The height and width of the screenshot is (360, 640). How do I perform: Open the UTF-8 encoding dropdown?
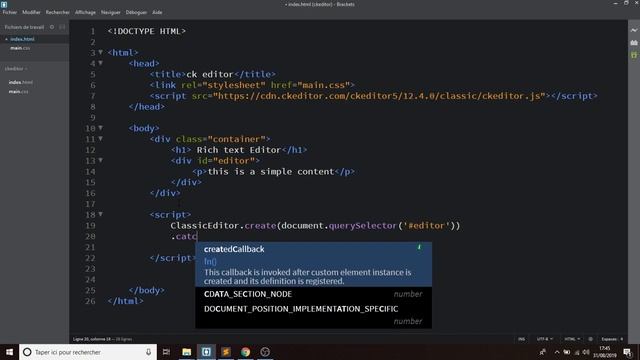click(x=545, y=339)
